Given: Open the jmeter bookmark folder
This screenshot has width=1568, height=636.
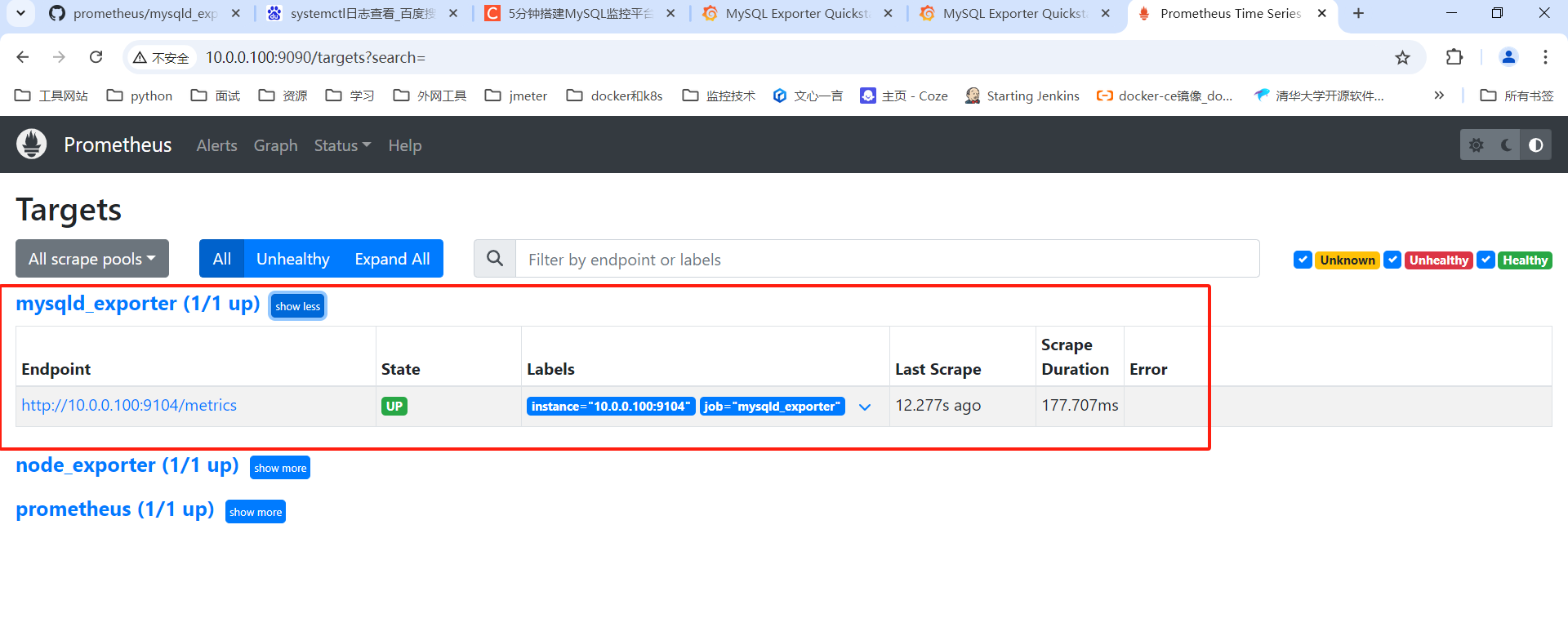Looking at the screenshot, I should coord(516,96).
